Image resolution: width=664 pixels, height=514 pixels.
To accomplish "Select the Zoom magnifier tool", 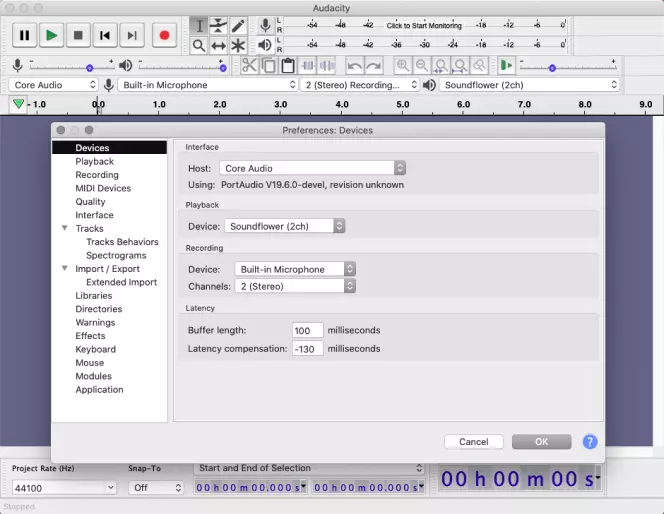I will pos(199,45).
